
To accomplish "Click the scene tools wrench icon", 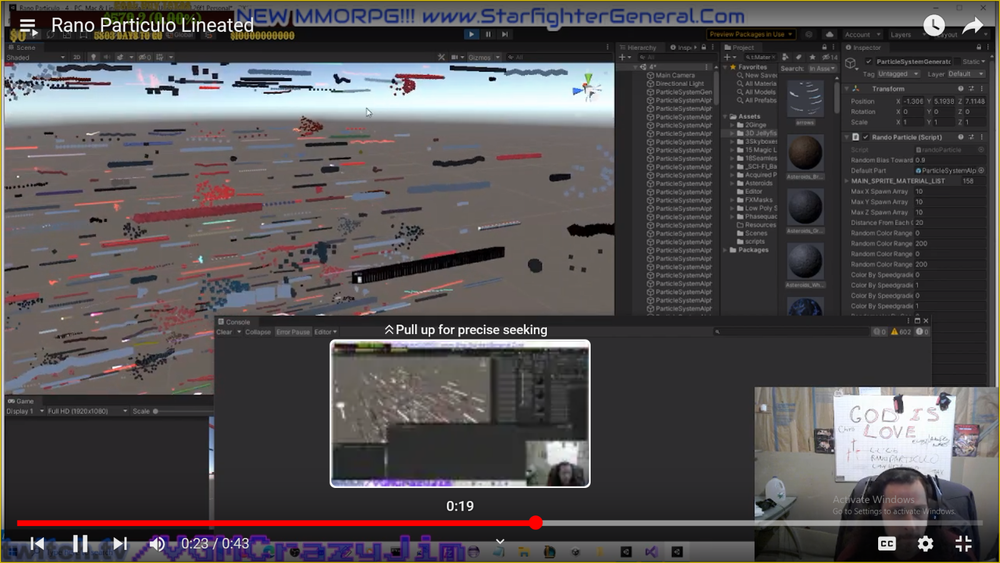I will [441, 57].
